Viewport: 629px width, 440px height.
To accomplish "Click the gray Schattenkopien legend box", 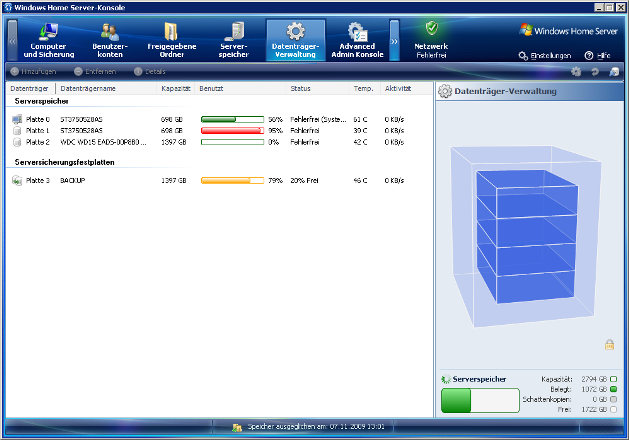I will point(613,399).
